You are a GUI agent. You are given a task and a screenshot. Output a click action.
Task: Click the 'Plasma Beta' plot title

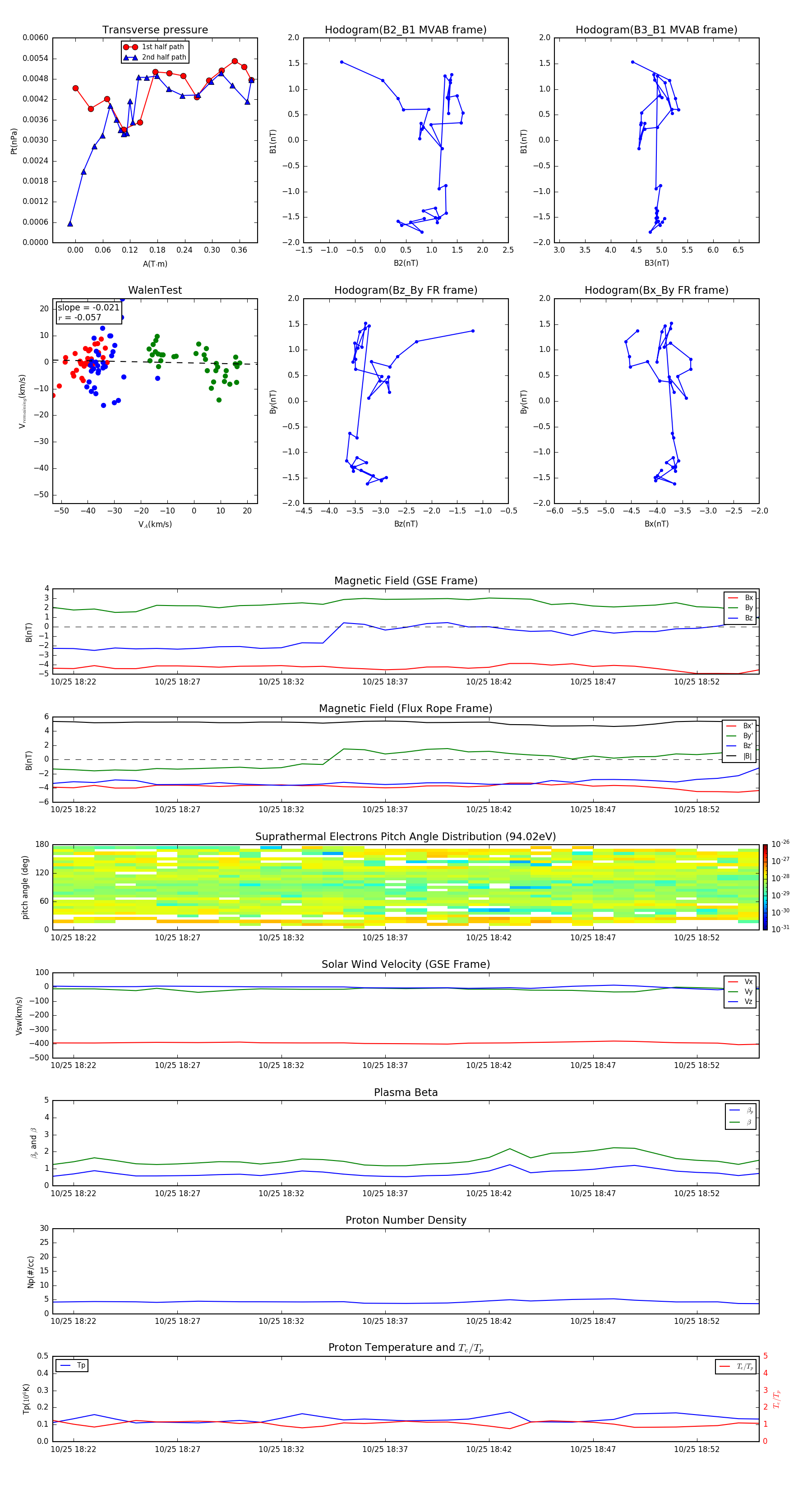pyautogui.click(x=406, y=1092)
